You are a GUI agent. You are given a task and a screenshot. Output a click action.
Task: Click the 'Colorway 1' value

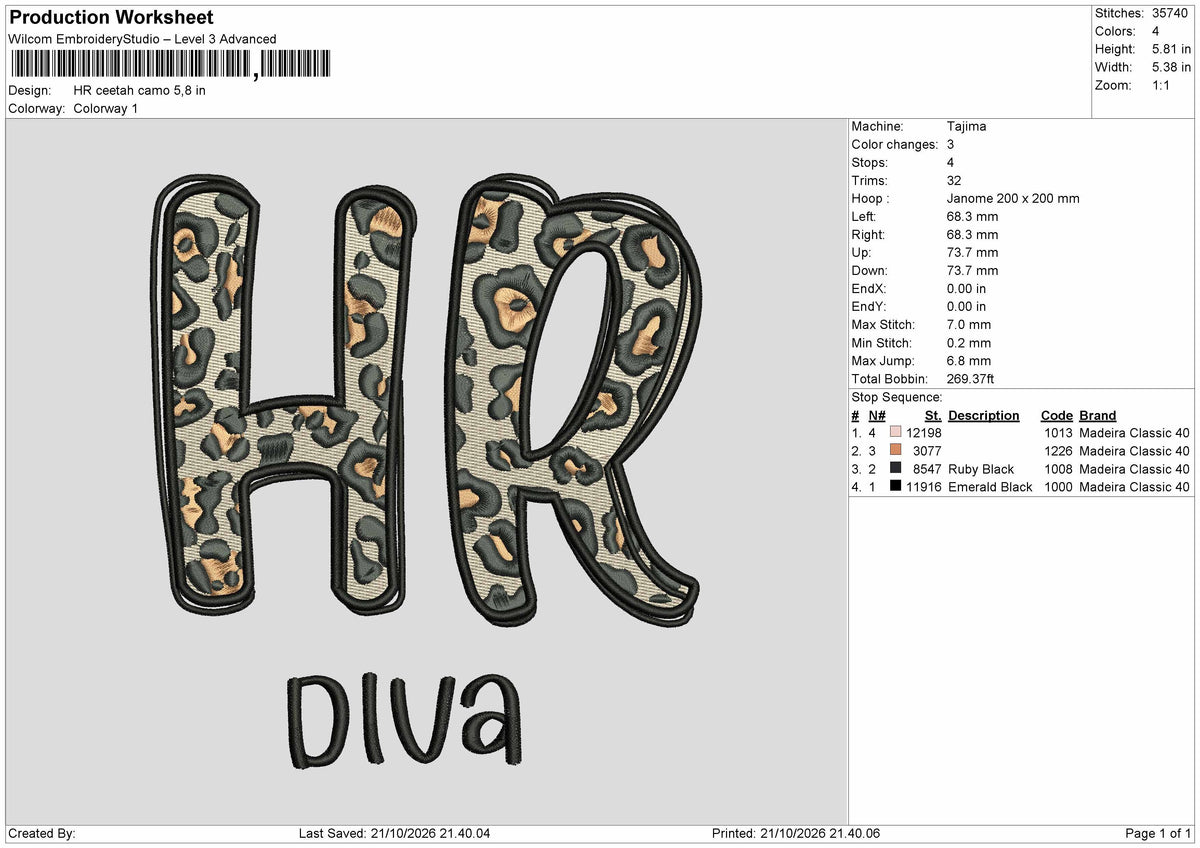(106, 108)
